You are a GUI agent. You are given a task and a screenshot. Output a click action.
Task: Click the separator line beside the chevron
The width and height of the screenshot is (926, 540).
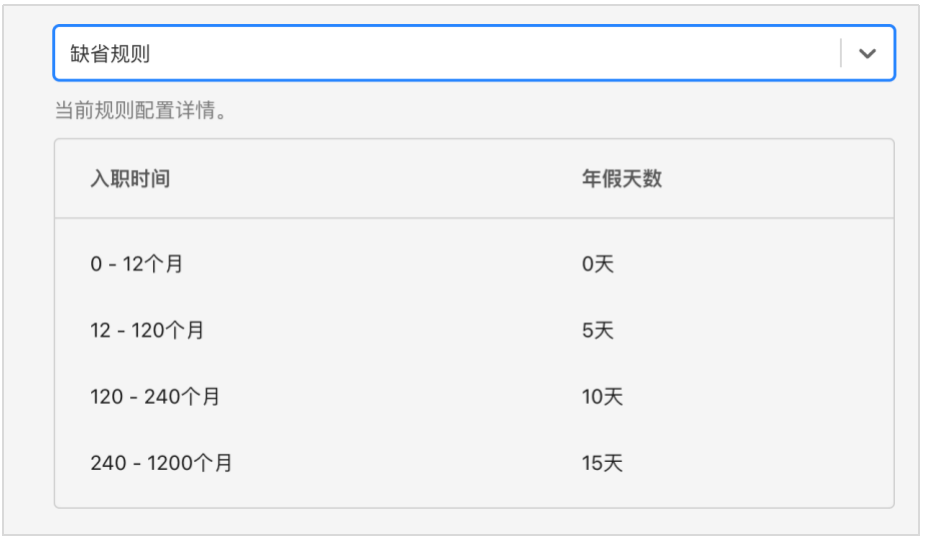(841, 53)
